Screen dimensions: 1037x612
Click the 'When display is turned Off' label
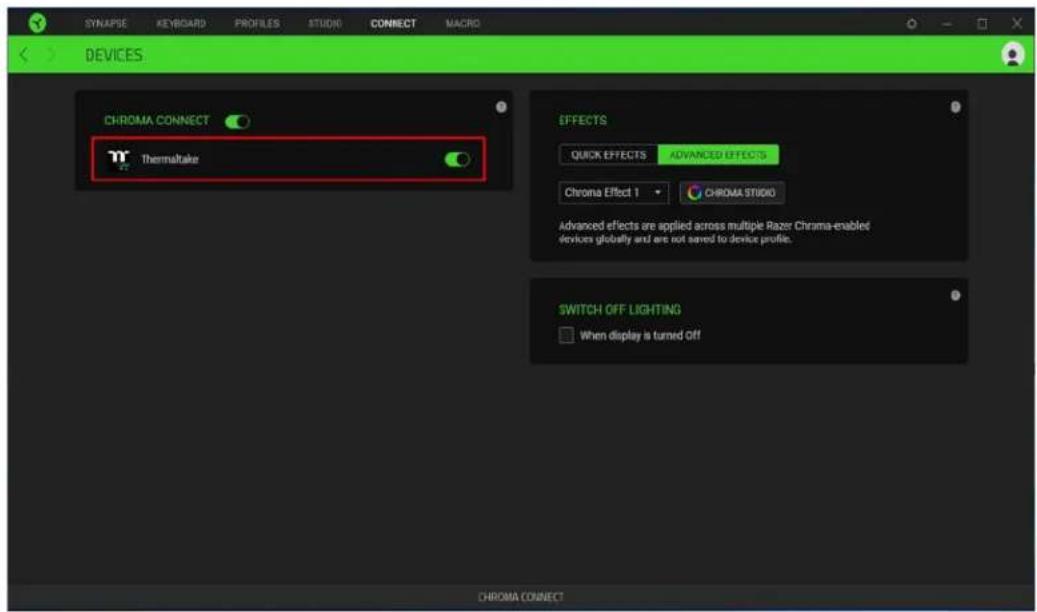coord(640,335)
